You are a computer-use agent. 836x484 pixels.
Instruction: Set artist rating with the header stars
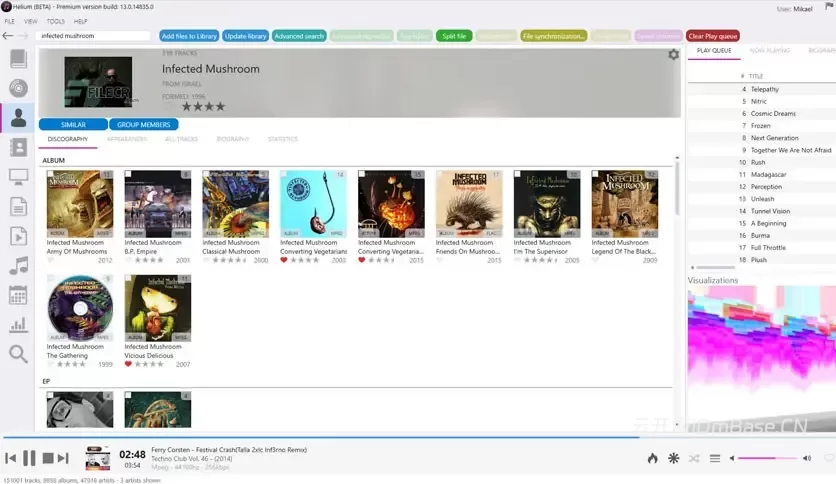pyautogui.click(x=203, y=107)
